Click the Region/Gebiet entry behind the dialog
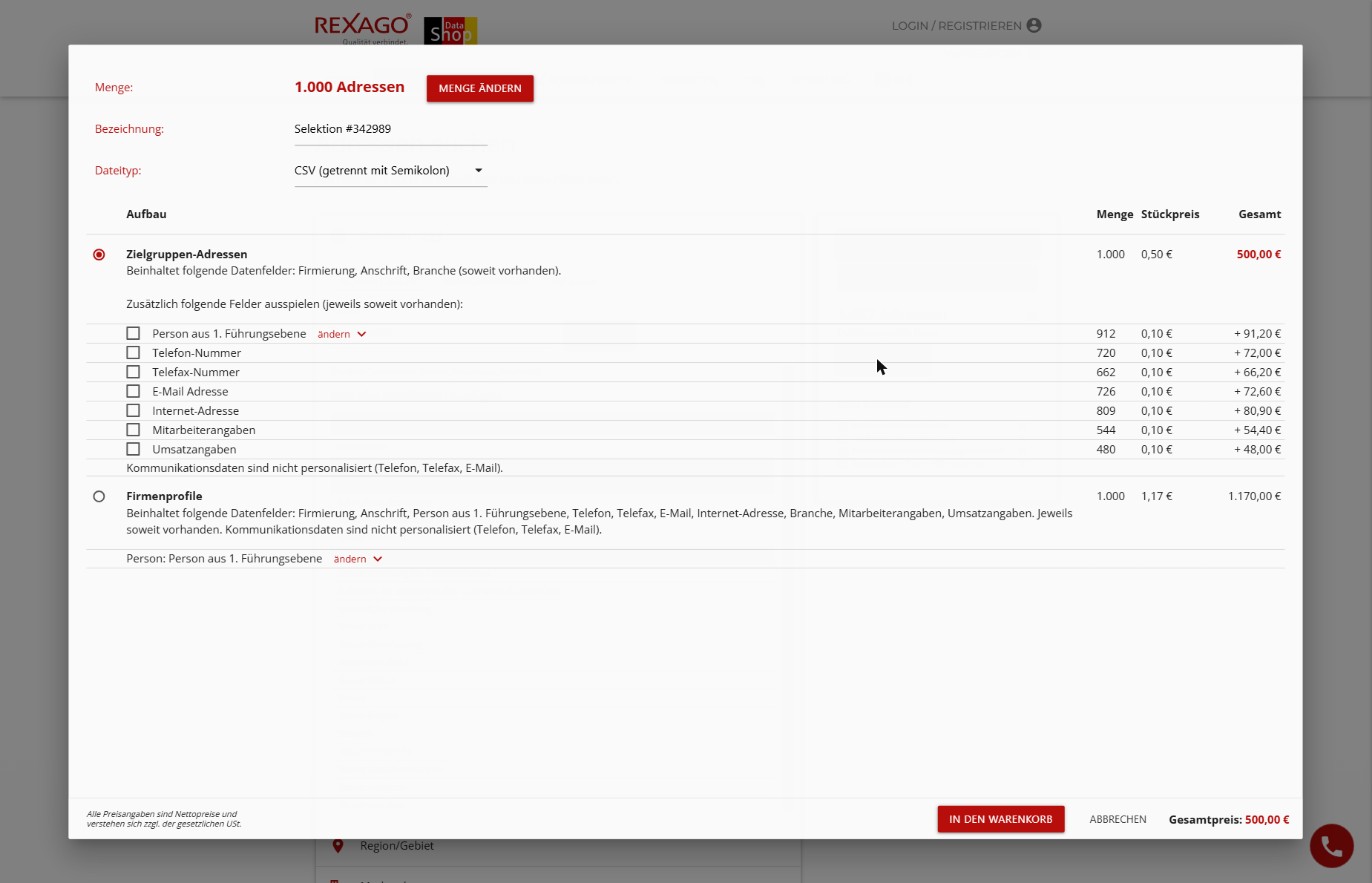 tap(397, 846)
